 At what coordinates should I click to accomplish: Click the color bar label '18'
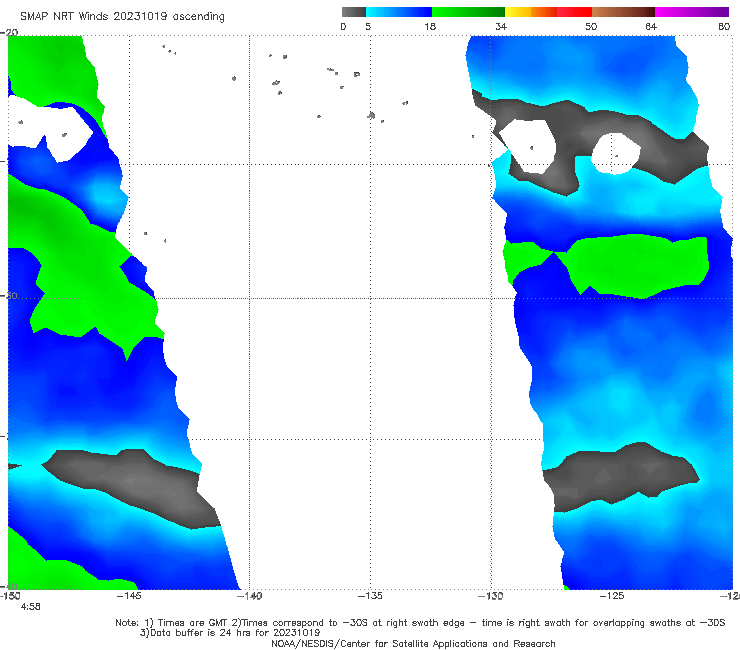(x=430, y=26)
